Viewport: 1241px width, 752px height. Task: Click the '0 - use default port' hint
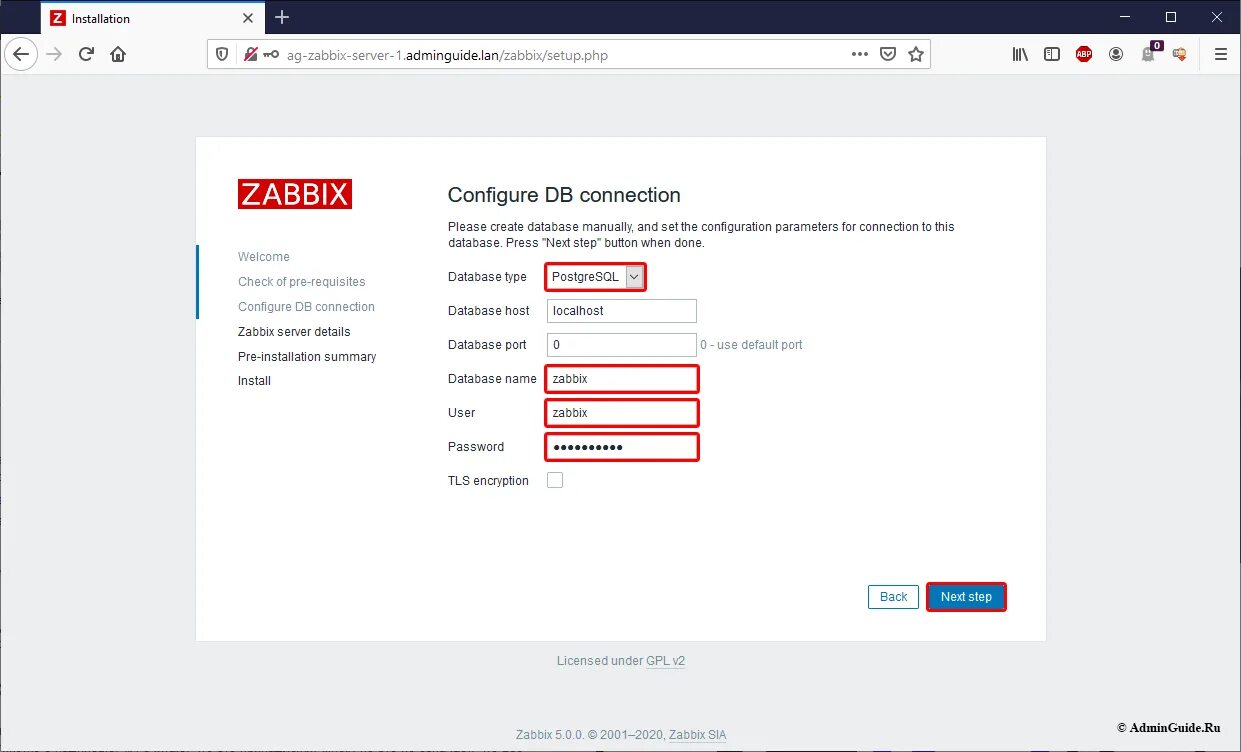pos(751,345)
